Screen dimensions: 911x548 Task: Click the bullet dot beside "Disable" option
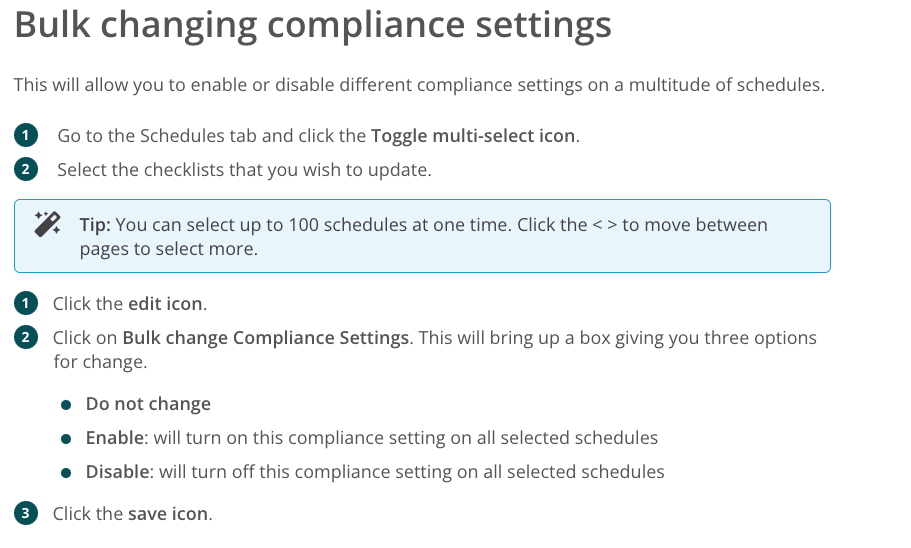(66, 472)
